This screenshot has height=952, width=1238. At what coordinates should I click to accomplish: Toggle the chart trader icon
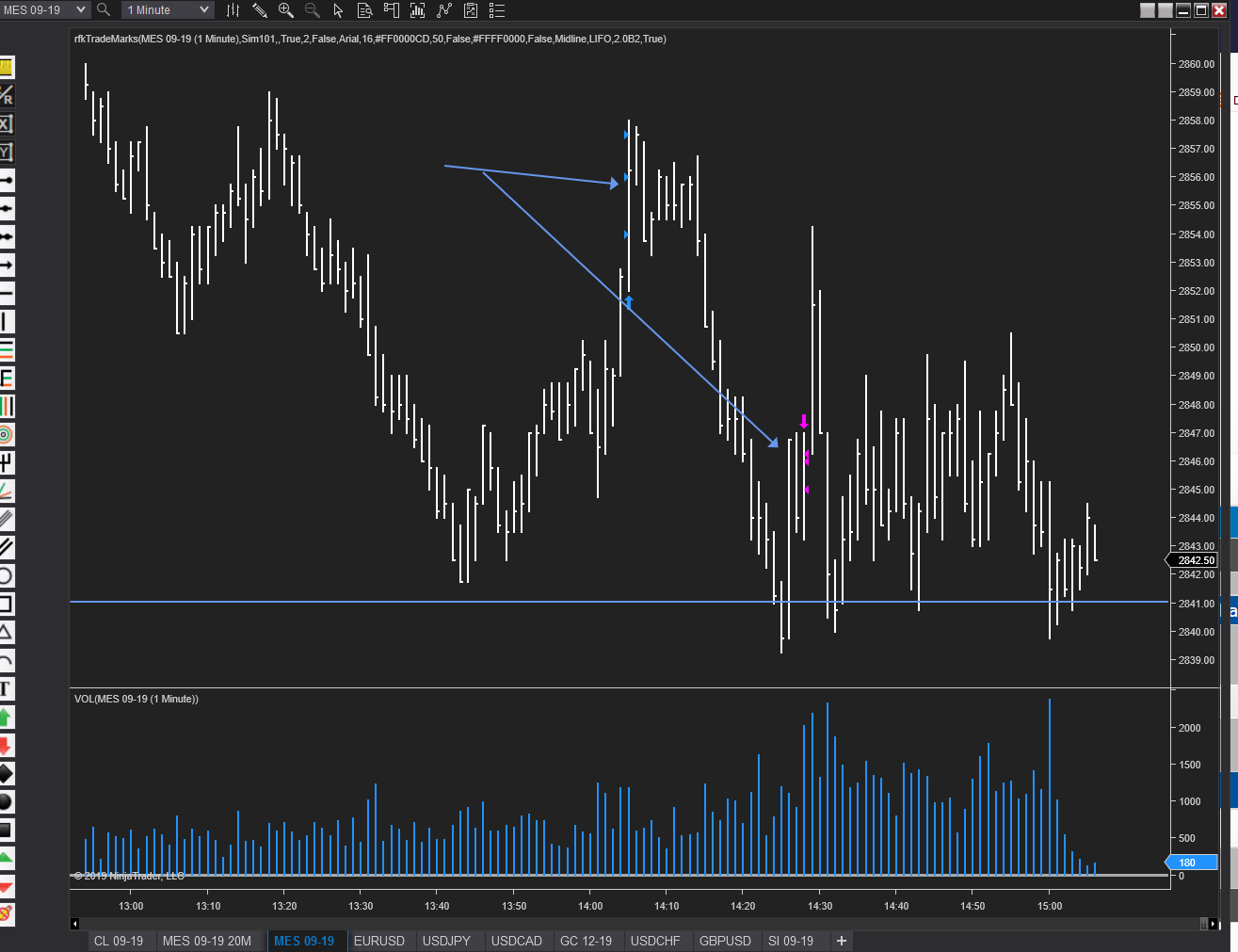(392, 10)
